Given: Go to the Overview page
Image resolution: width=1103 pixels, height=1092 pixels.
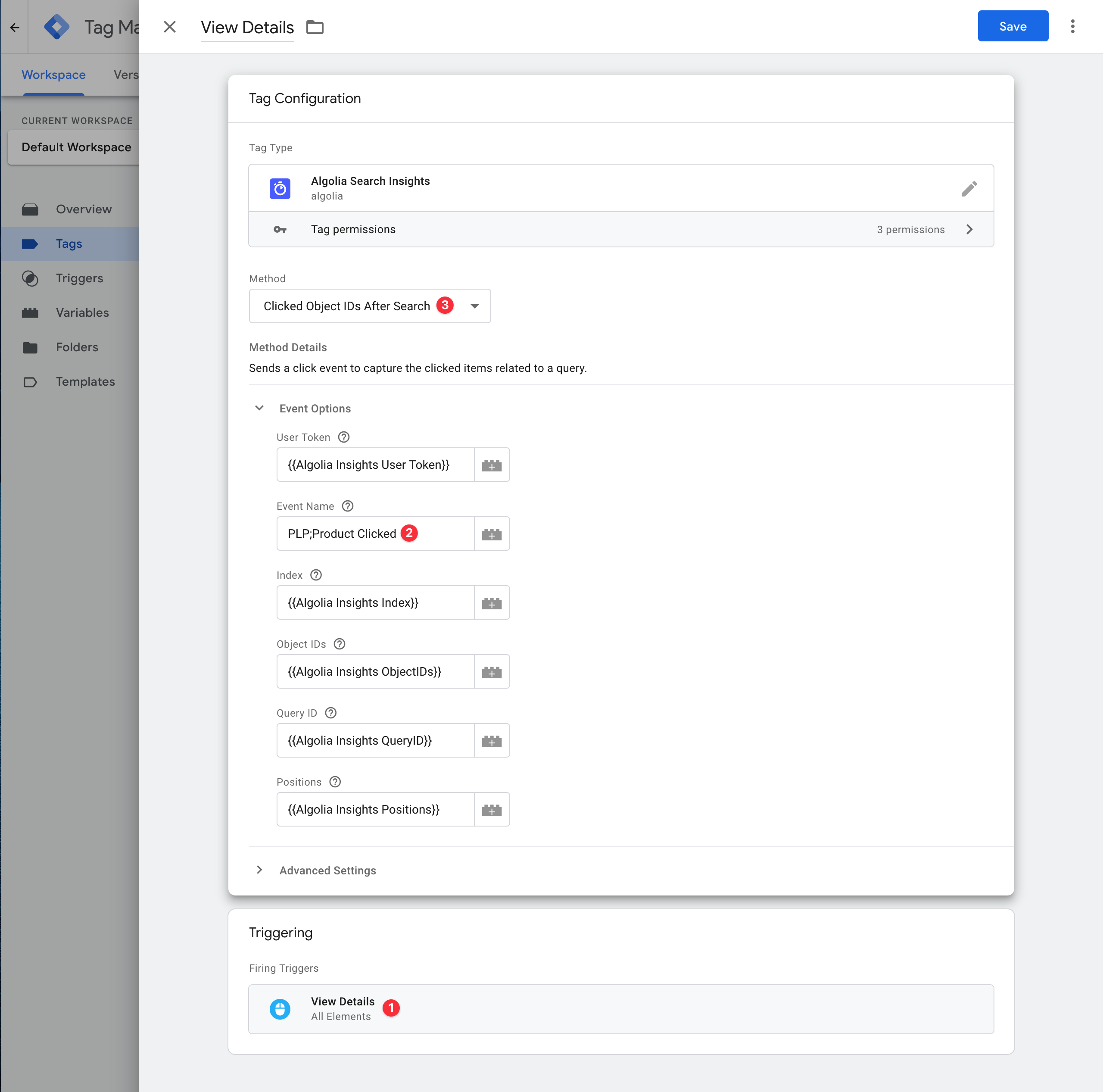Looking at the screenshot, I should coord(83,209).
